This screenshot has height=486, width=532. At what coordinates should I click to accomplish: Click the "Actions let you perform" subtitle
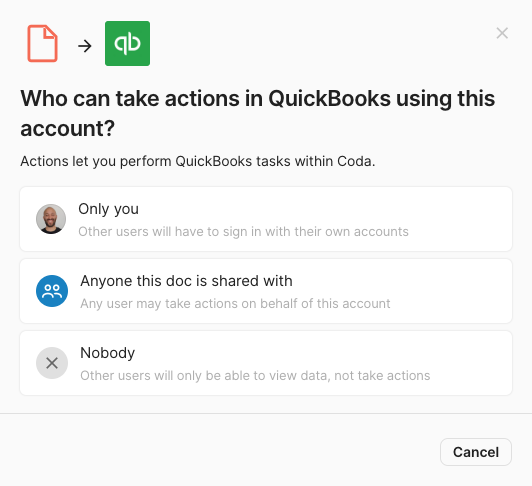pos(198,161)
